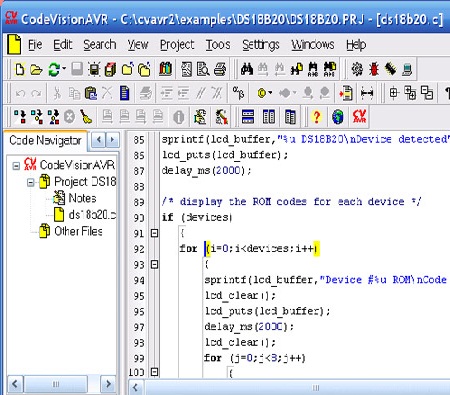Collapse code fold at line 93
The width and height of the screenshot is (450, 395).
click(154, 265)
